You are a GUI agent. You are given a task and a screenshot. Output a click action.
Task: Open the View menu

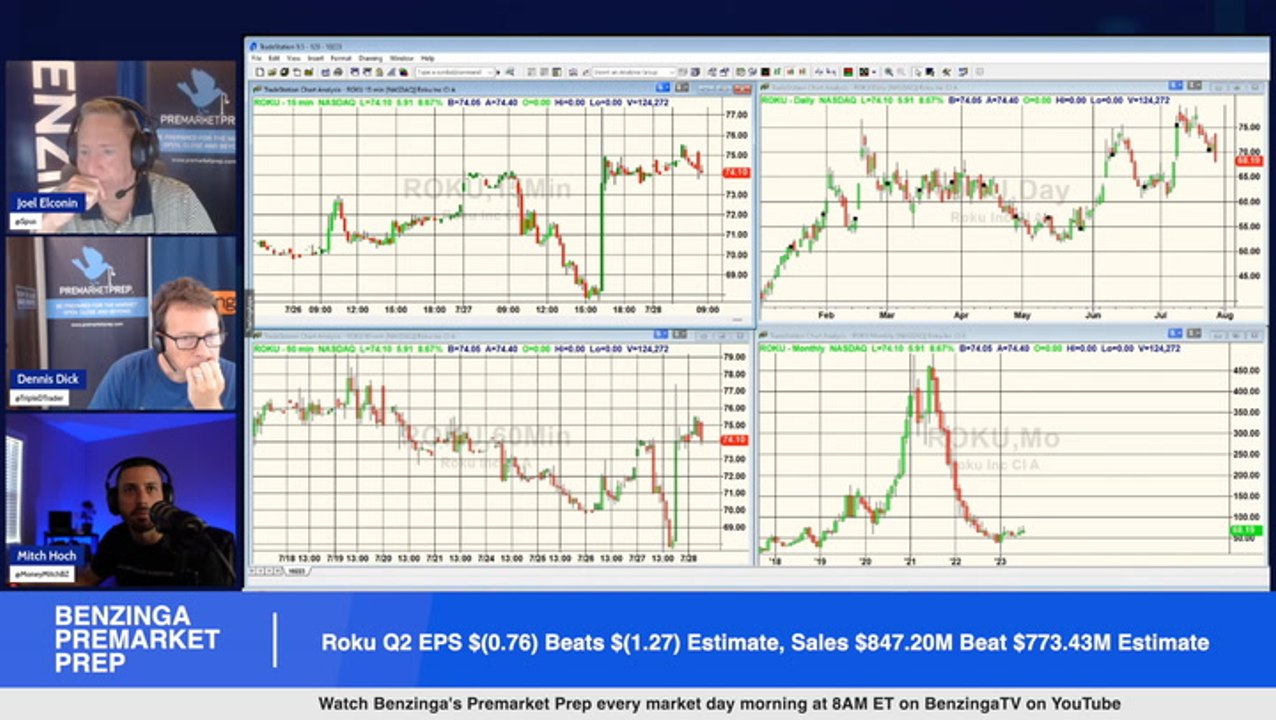[293, 58]
